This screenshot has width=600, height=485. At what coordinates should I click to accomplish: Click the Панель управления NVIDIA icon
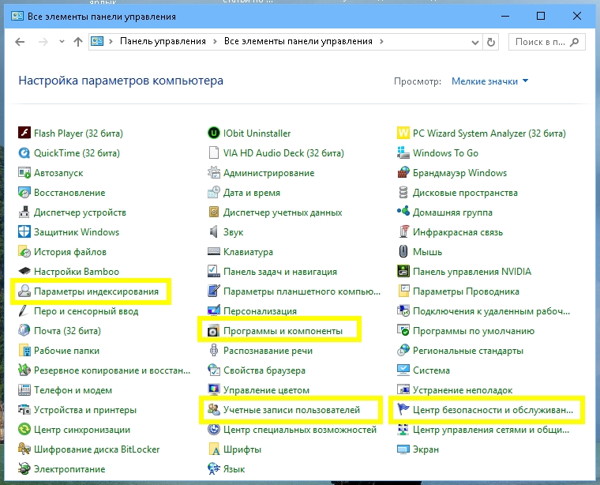click(403, 271)
